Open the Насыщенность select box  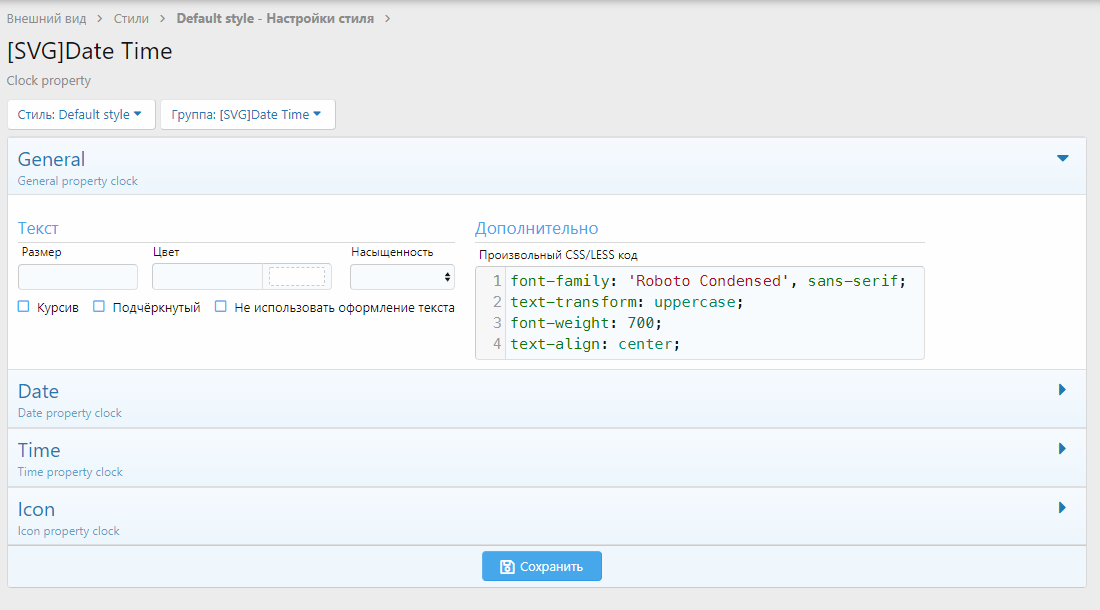402,277
